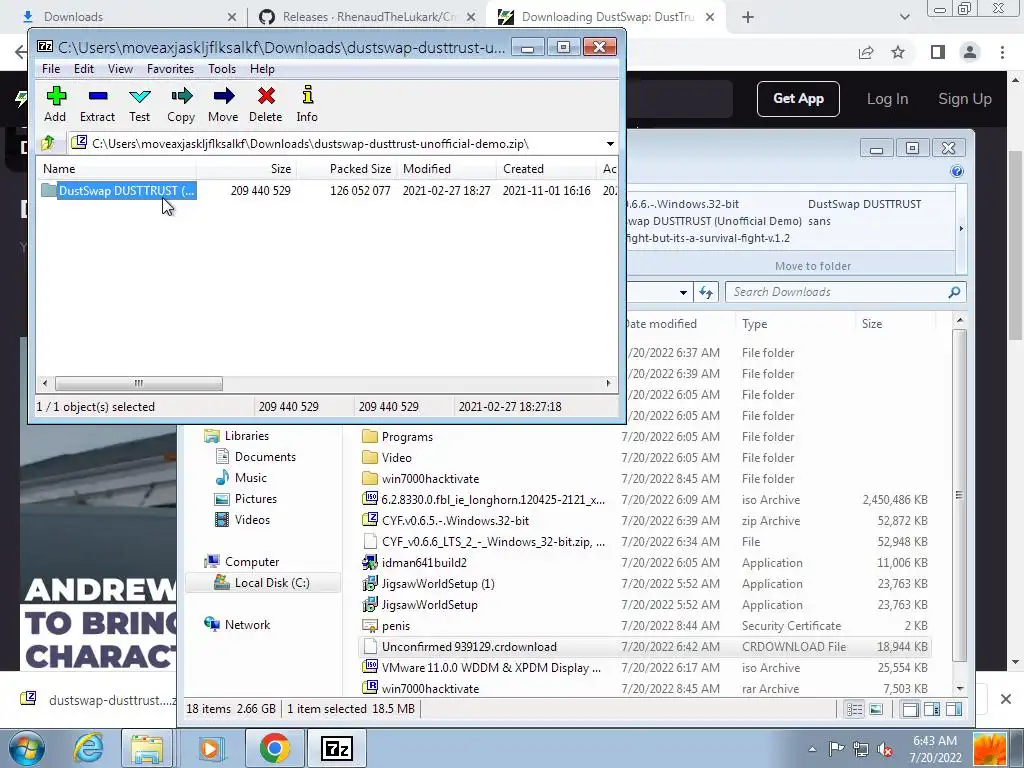Click the Chrome tab search chevron
1024x768 pixels.
tap(904, 17)
